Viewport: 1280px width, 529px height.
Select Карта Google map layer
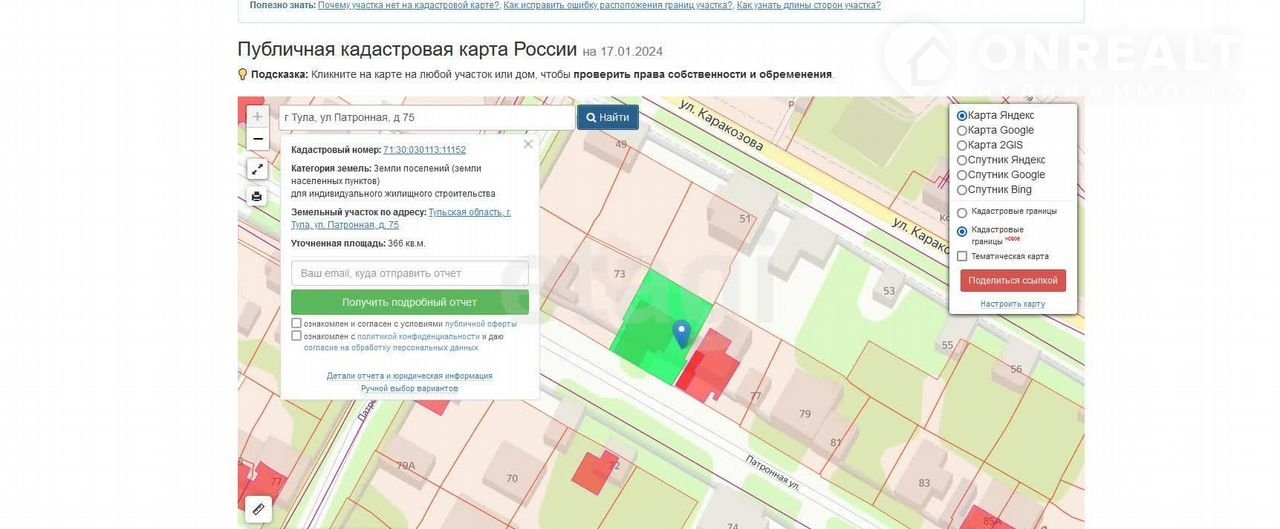click(x=962, y=130)
